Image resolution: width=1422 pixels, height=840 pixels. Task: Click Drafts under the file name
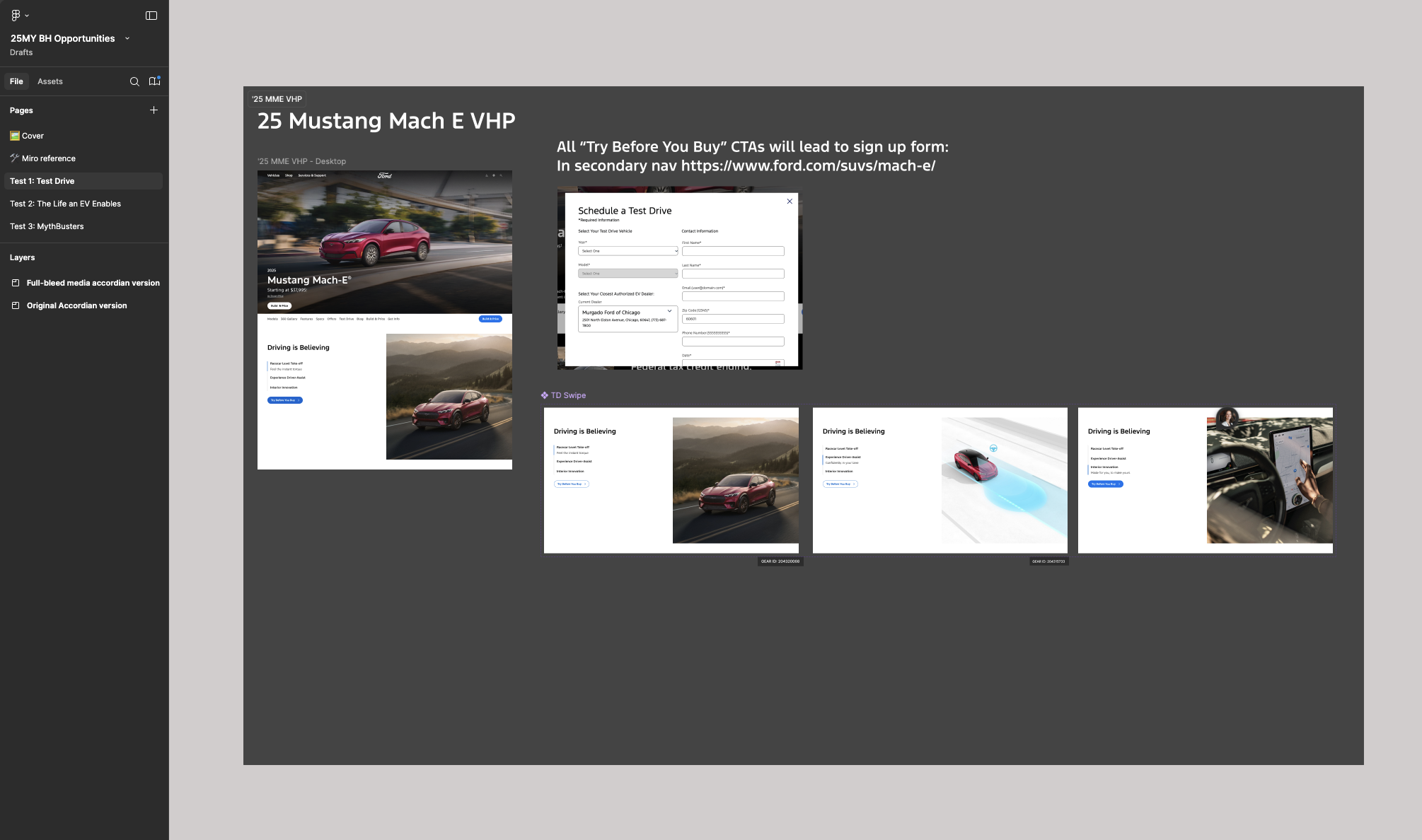(21, 52)
